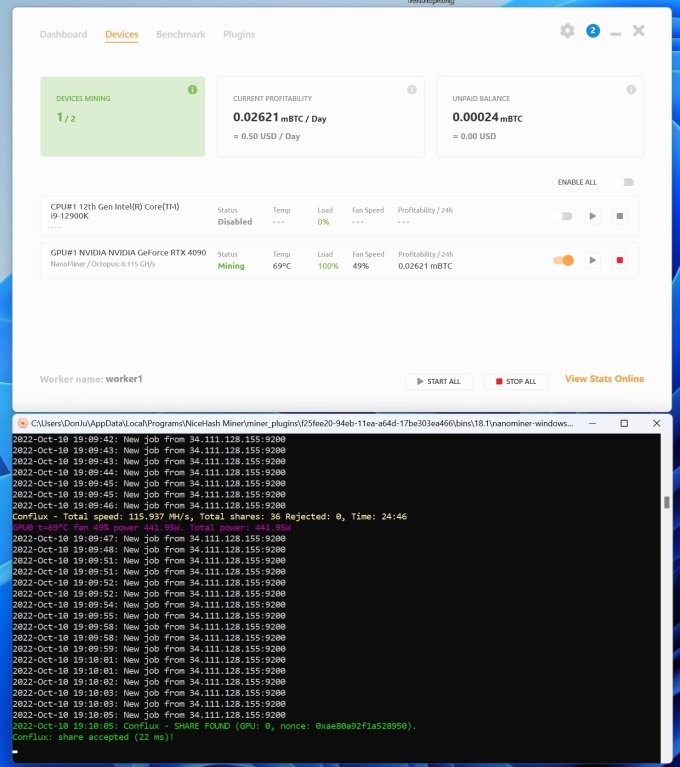Click the console title bar path text
This screenshot has height=767, width=680.
(302, 423)
